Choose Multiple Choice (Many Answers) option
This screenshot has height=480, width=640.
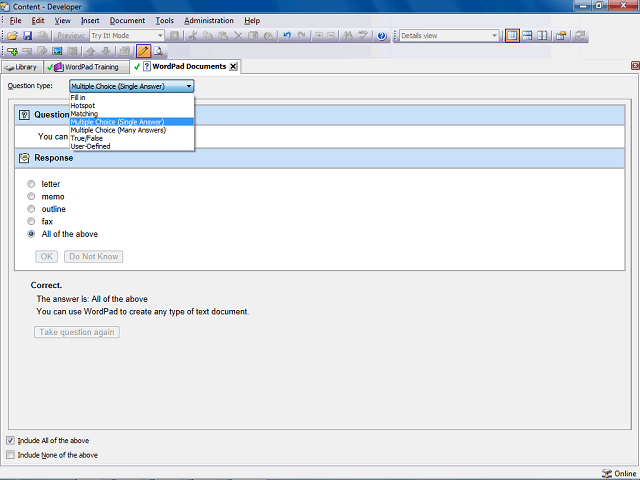tap(131, 130)
